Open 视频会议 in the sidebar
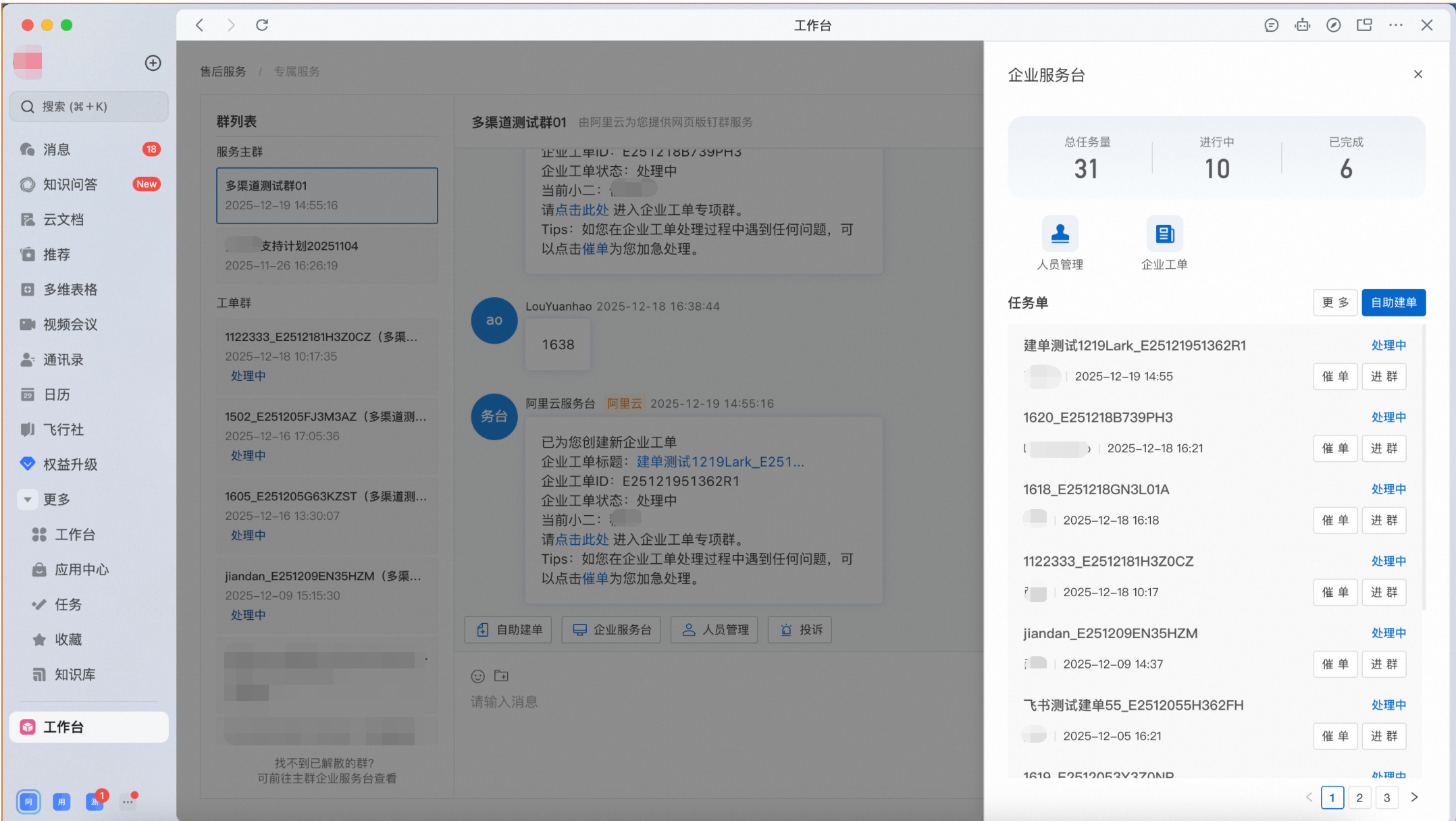Screen dimensions: 1456x821 click(70, 325)
